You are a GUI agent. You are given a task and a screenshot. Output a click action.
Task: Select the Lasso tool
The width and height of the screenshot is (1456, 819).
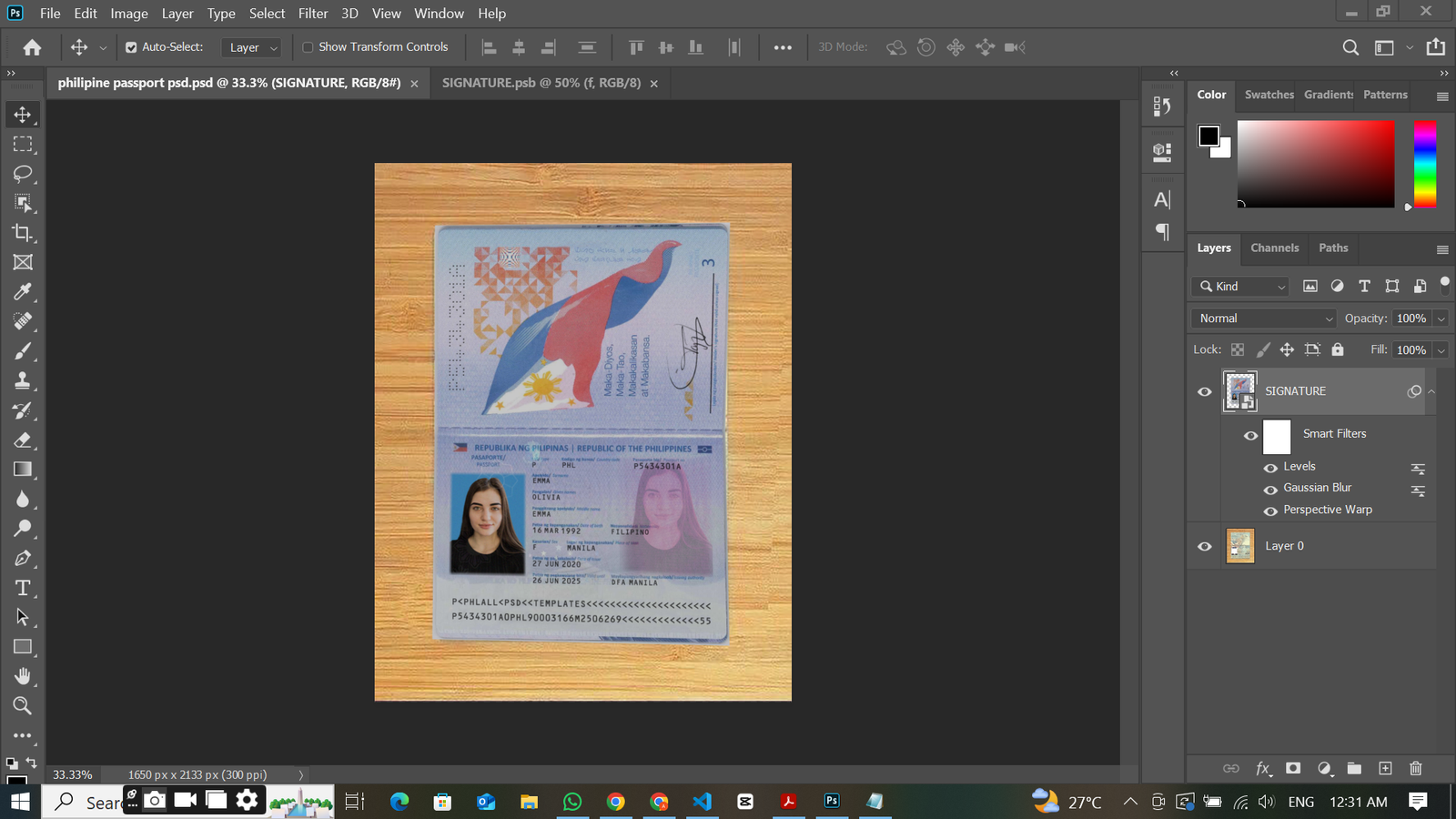[x=23, y=174]
